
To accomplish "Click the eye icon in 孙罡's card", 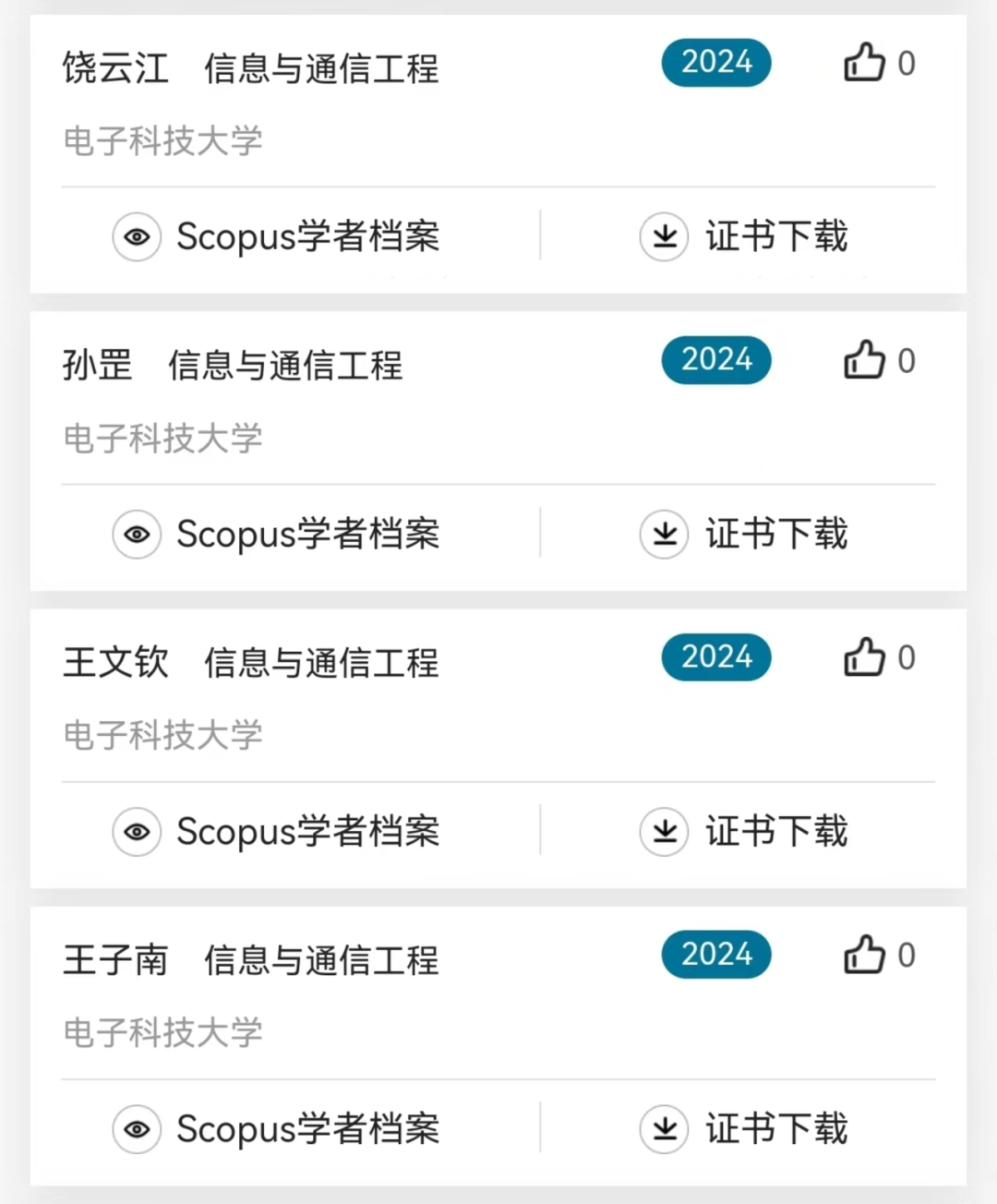I will pos(137,534).
